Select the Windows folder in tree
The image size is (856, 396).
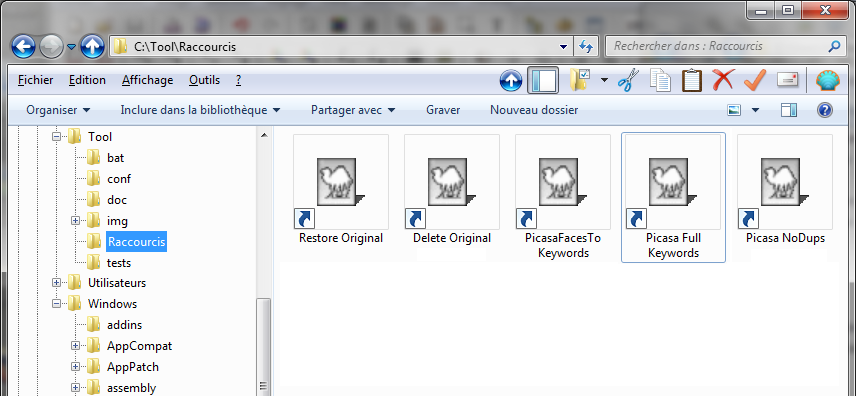point(112,304)
